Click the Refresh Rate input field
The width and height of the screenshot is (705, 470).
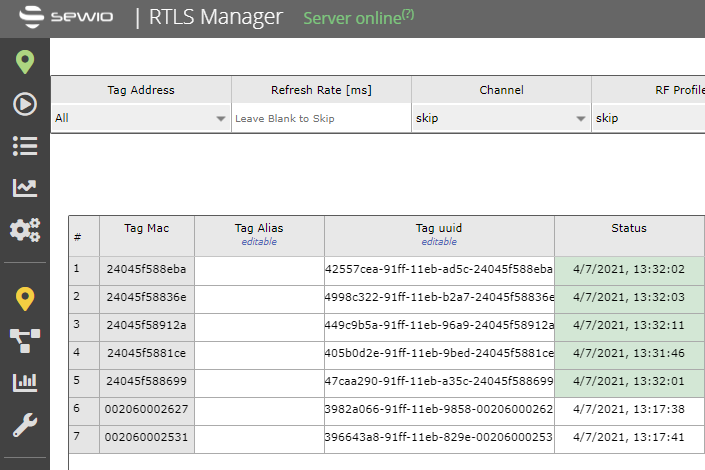(320, 118)
